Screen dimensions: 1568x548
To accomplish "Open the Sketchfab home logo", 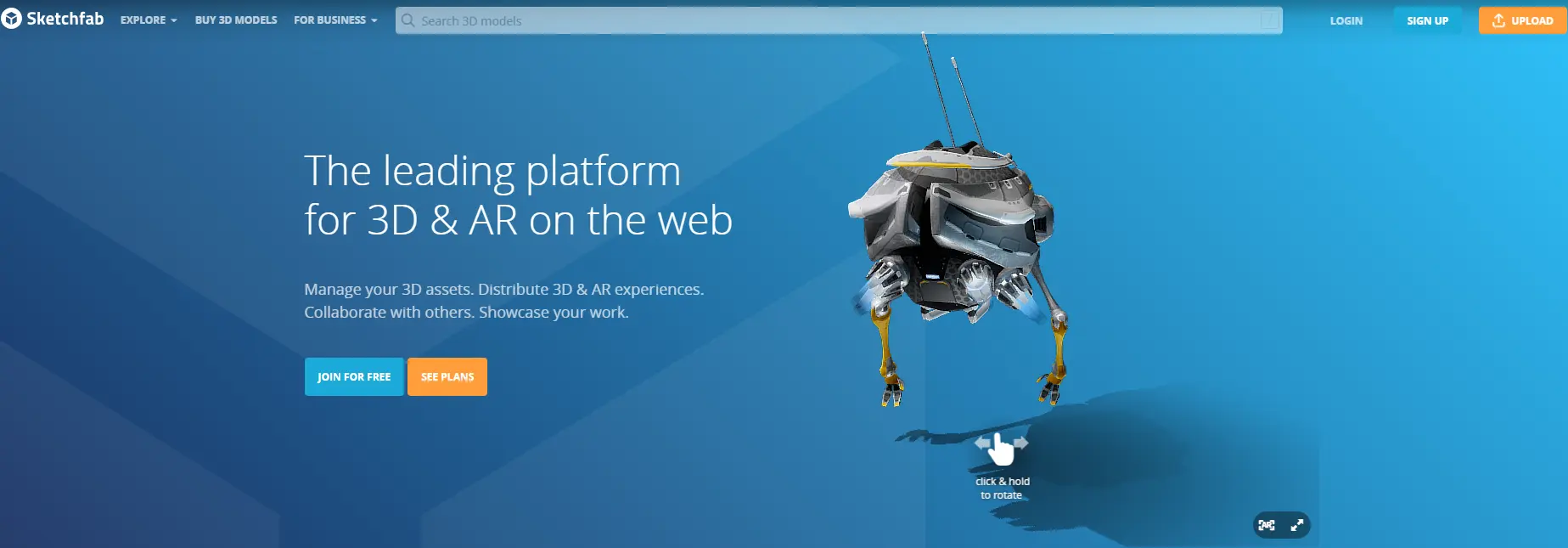I will (53, 20).
